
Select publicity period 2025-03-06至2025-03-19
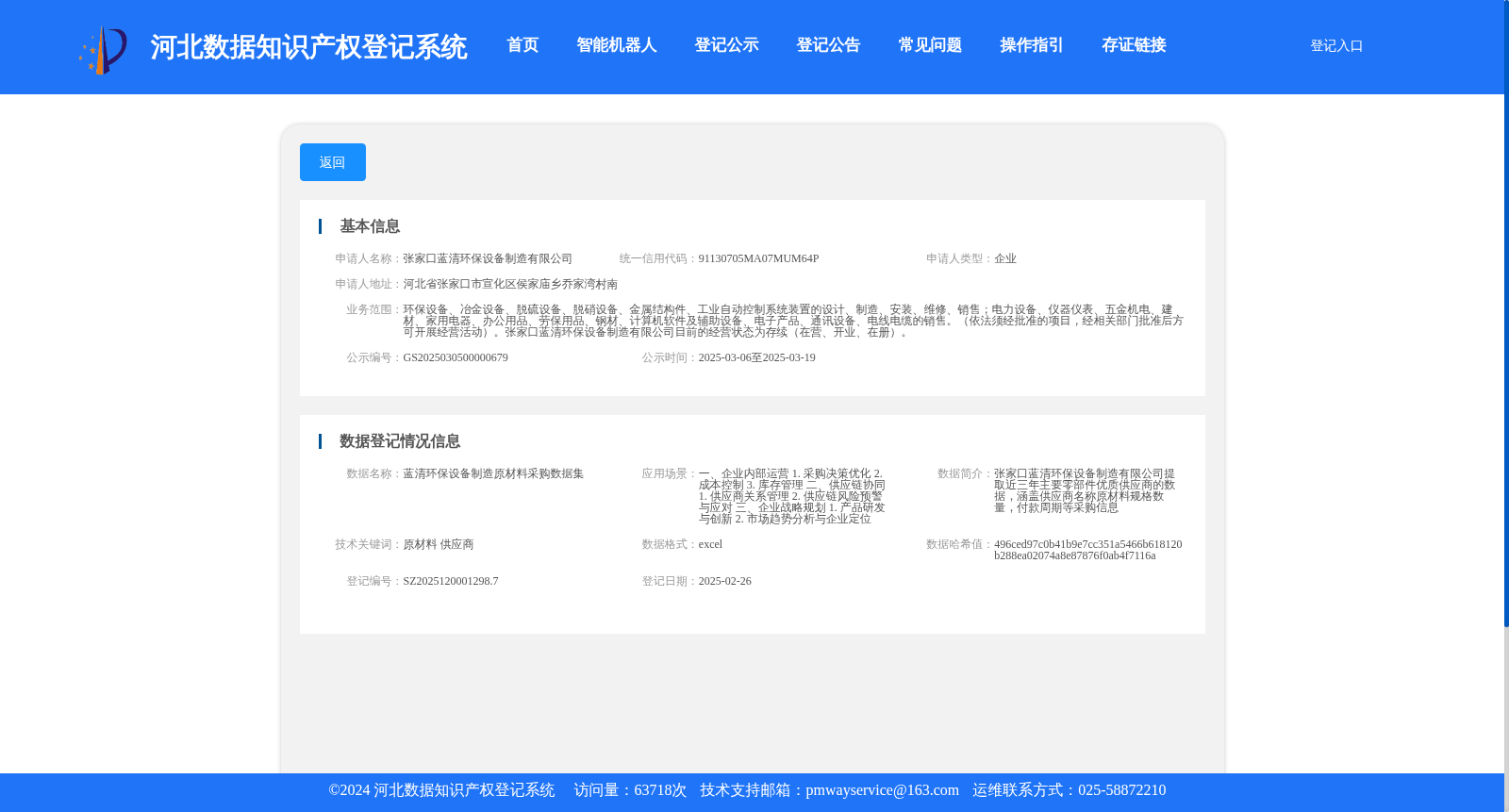click(x=756, y=357)
